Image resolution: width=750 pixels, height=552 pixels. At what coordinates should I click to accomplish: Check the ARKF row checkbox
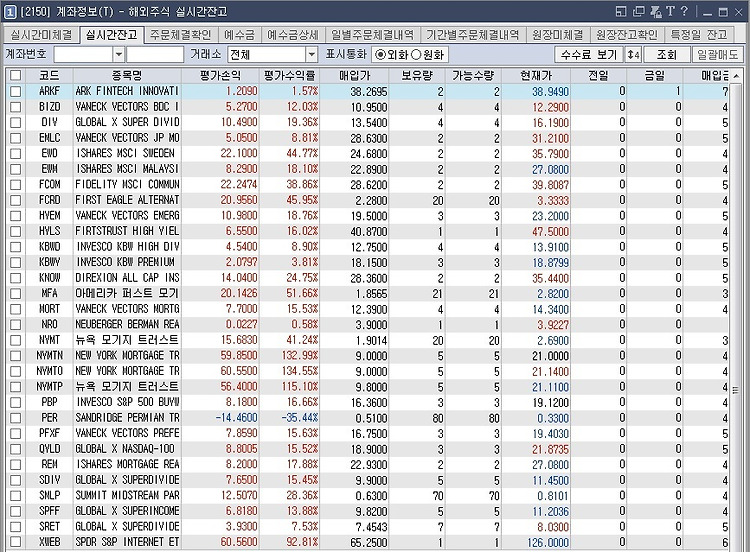click(x=16, y=91)
